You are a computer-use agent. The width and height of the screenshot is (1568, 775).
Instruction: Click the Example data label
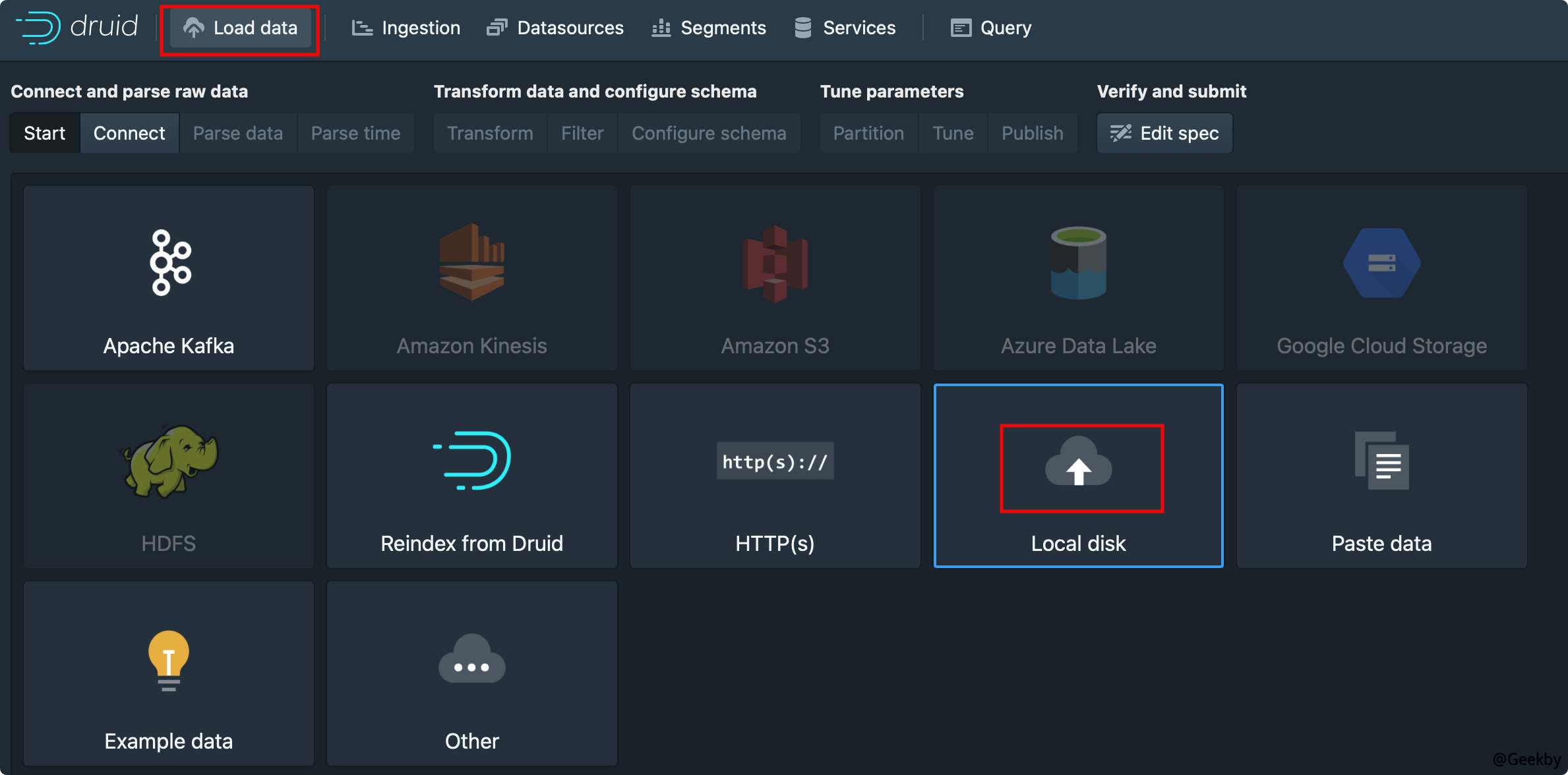169,741
